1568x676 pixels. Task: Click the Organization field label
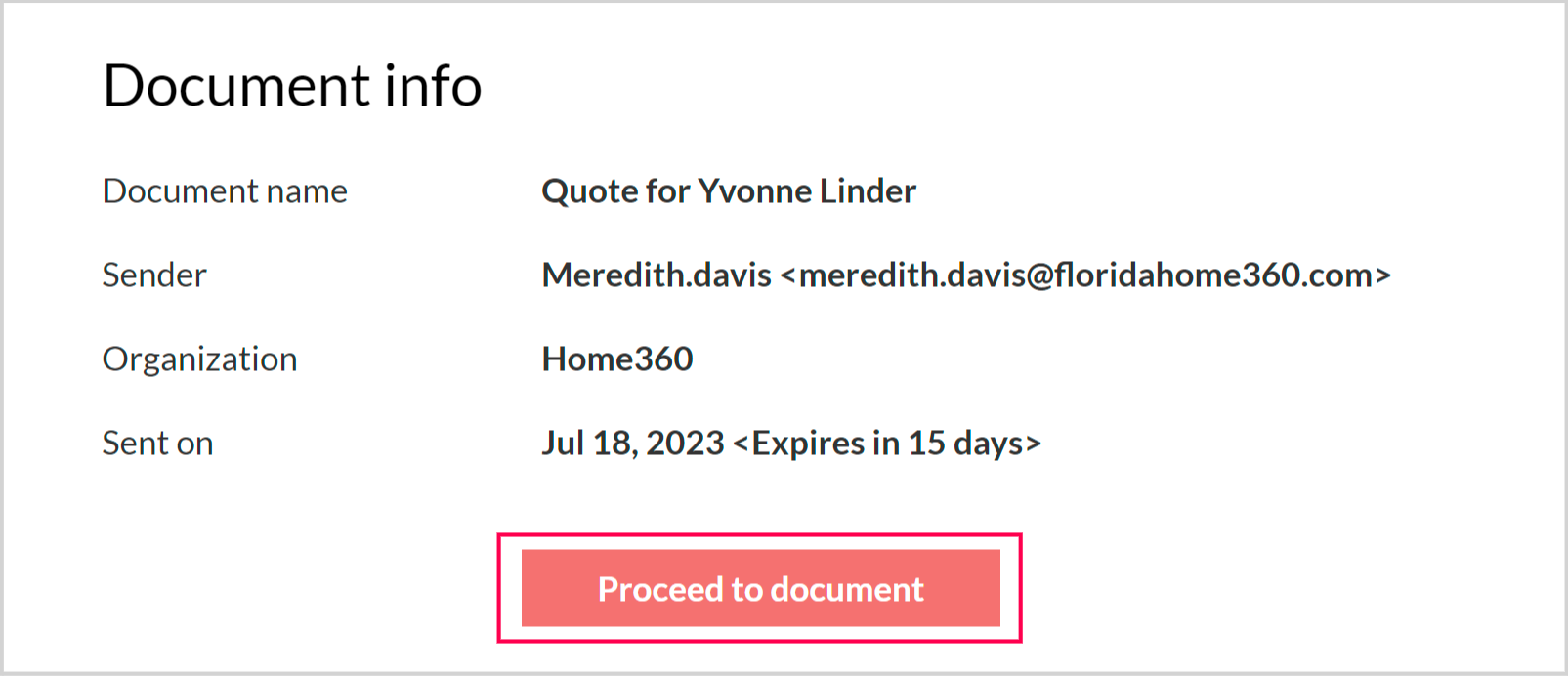[x=199, y=359]
